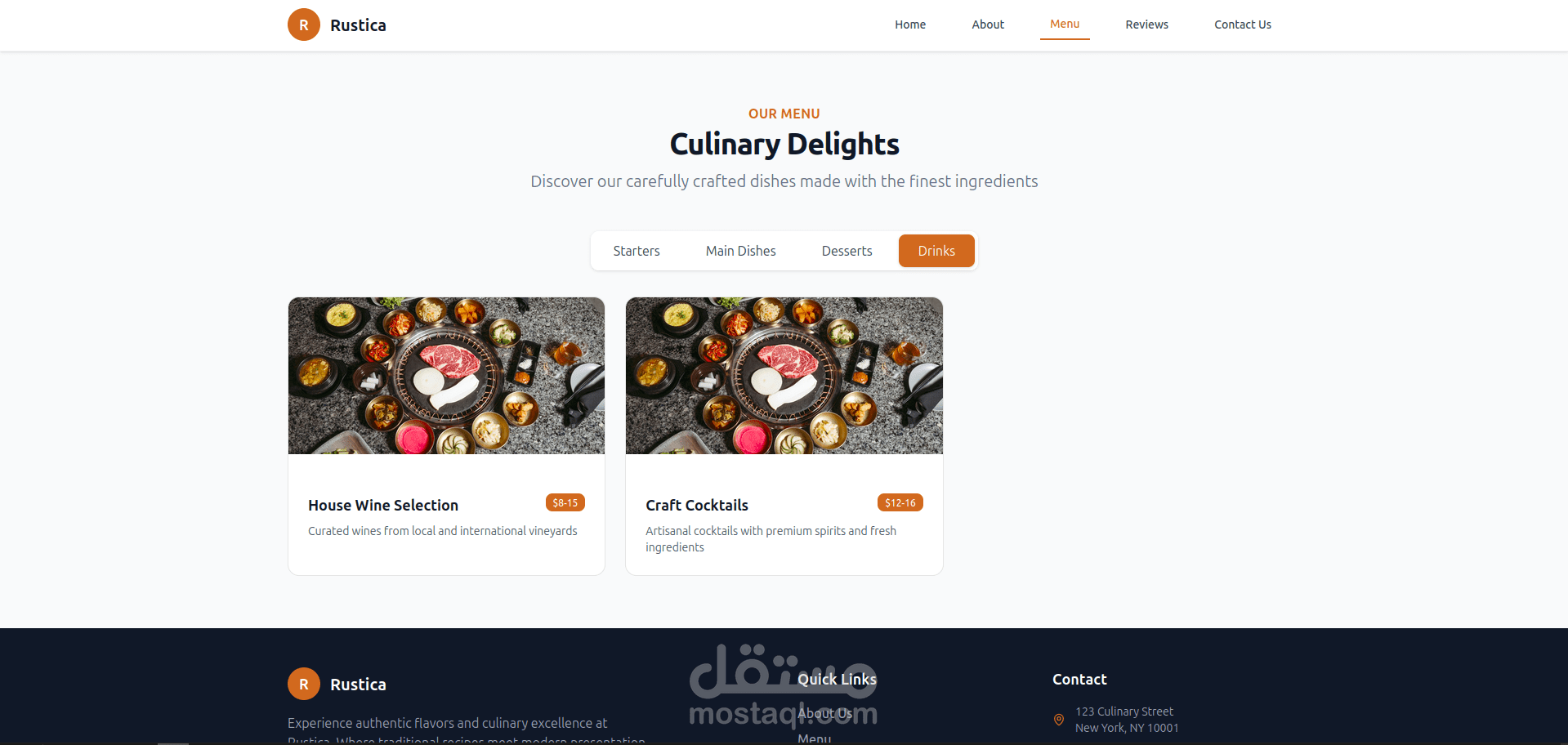Click the location pin icon in Contact

point(1059,720)
